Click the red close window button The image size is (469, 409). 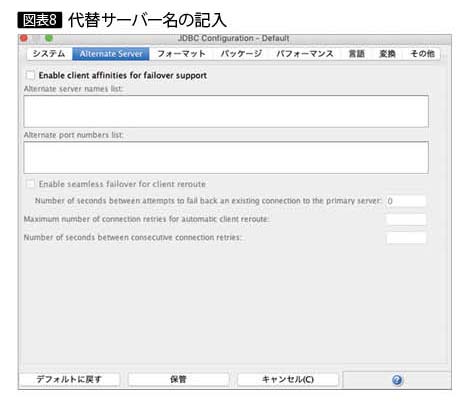(24, 38)
